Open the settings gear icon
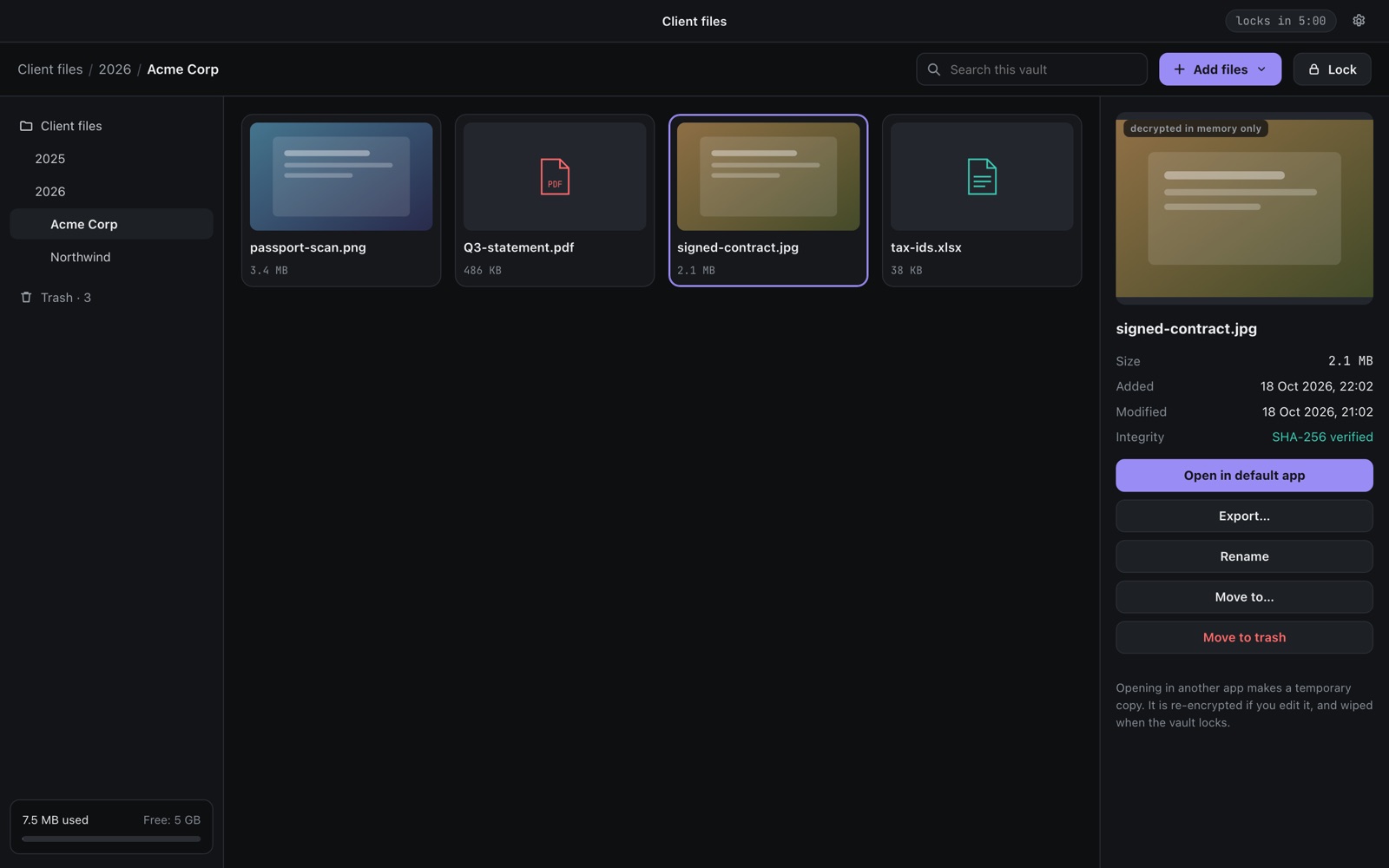 coord(1359,21)
